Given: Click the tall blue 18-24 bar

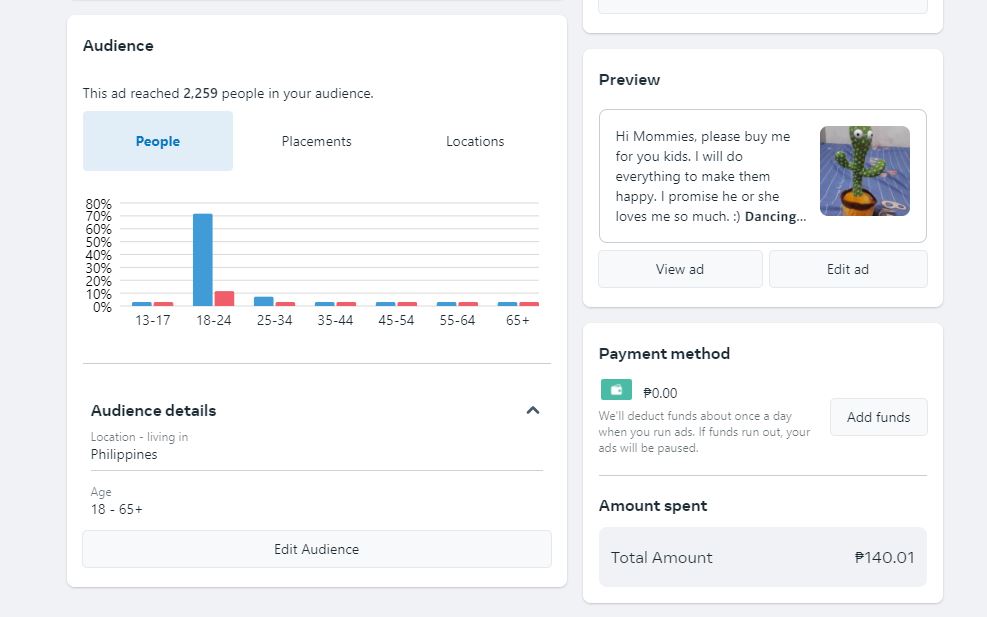Looking at the screenshot, I should [203, 259].
